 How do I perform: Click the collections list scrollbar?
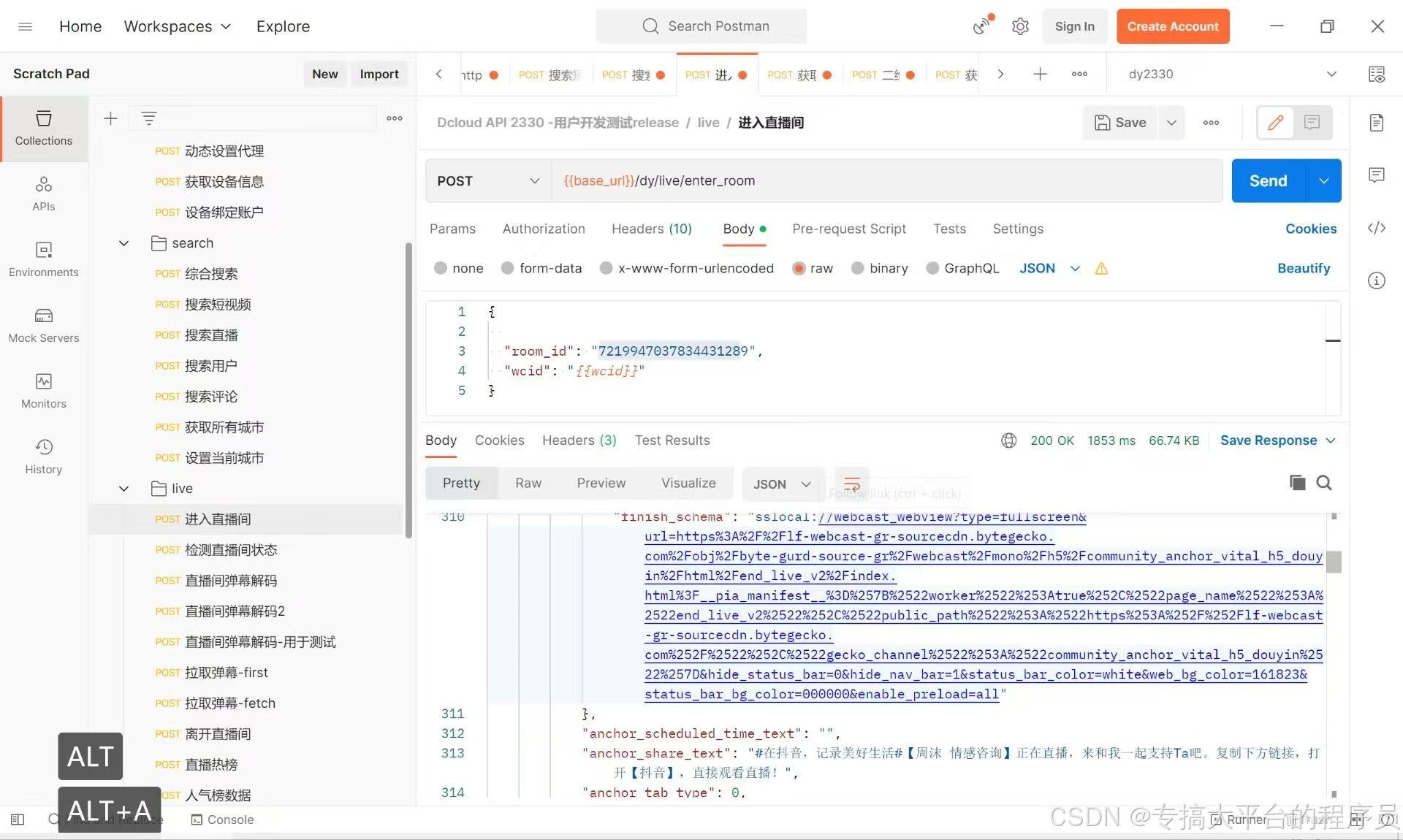[x=408, y=391]
